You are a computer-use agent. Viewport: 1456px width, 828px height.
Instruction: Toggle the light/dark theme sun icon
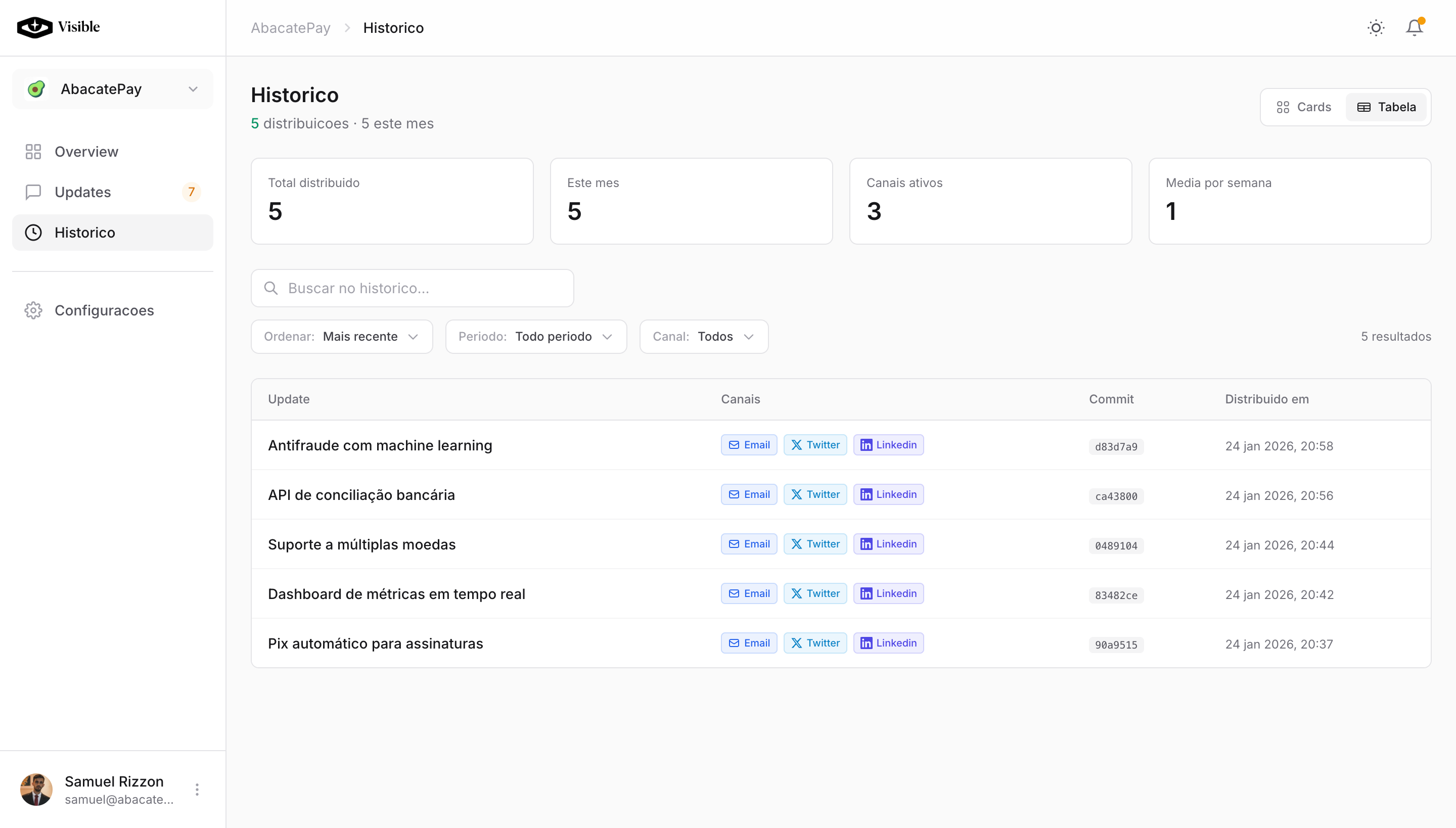point(1375,28)
